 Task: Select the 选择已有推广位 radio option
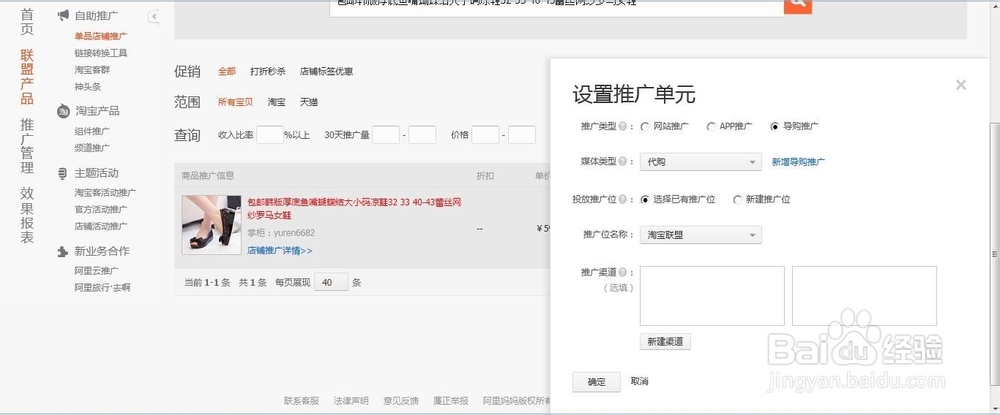pos(645,200)
